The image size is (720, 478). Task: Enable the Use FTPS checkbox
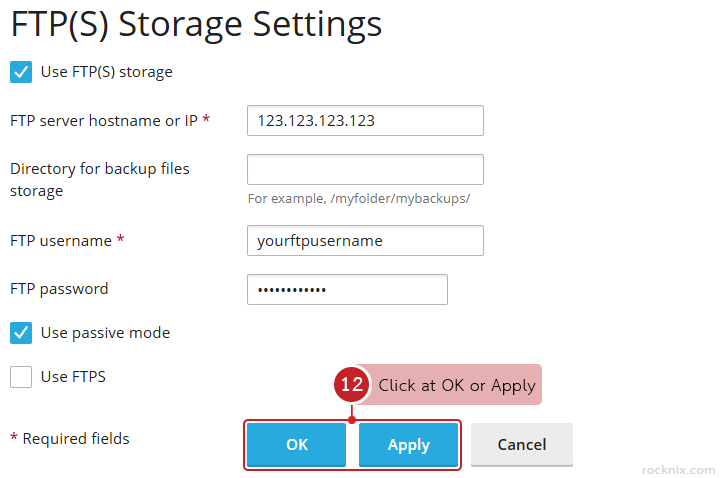tap(21, 377)
